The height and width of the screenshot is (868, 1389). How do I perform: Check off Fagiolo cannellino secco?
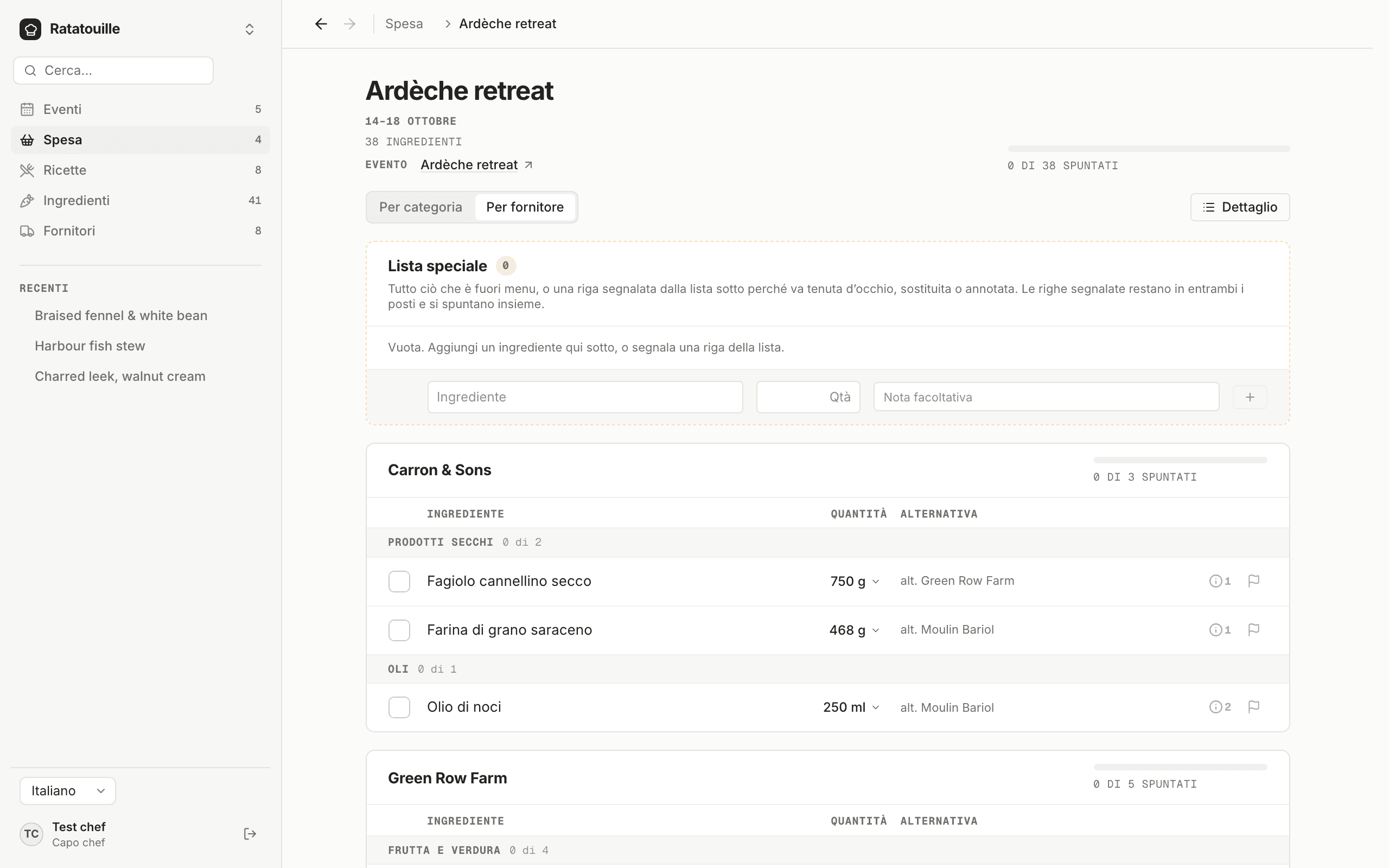click(399, 582)
